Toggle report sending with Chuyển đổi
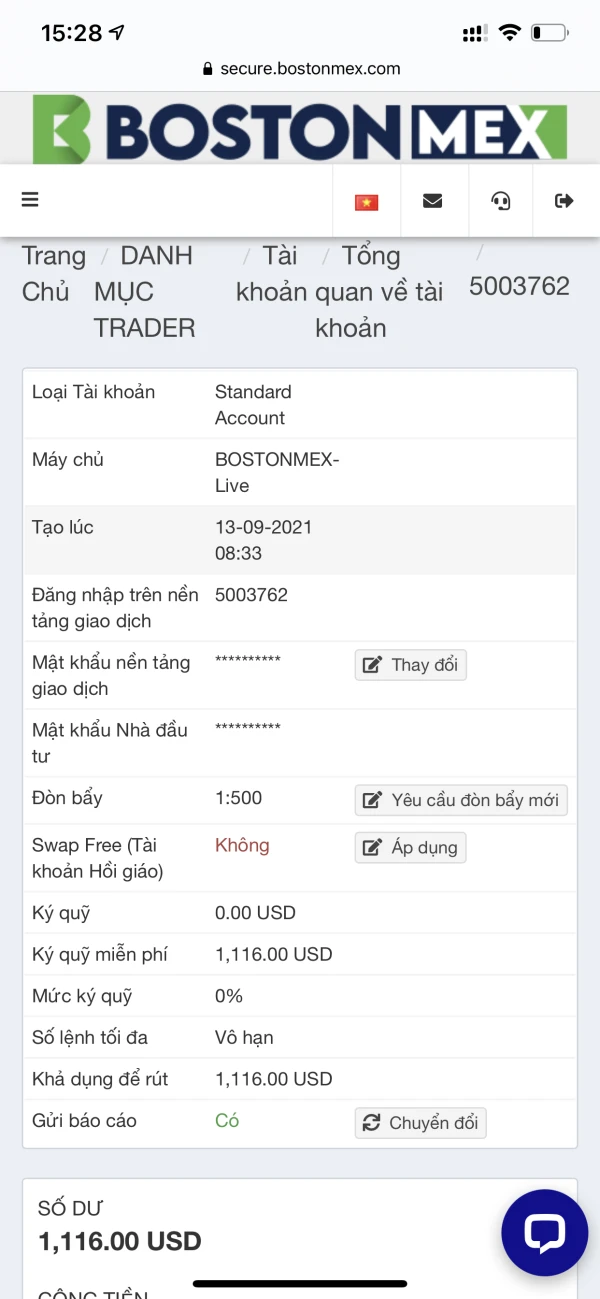This screenshot has height=1299, width=600. [421, 1123]
